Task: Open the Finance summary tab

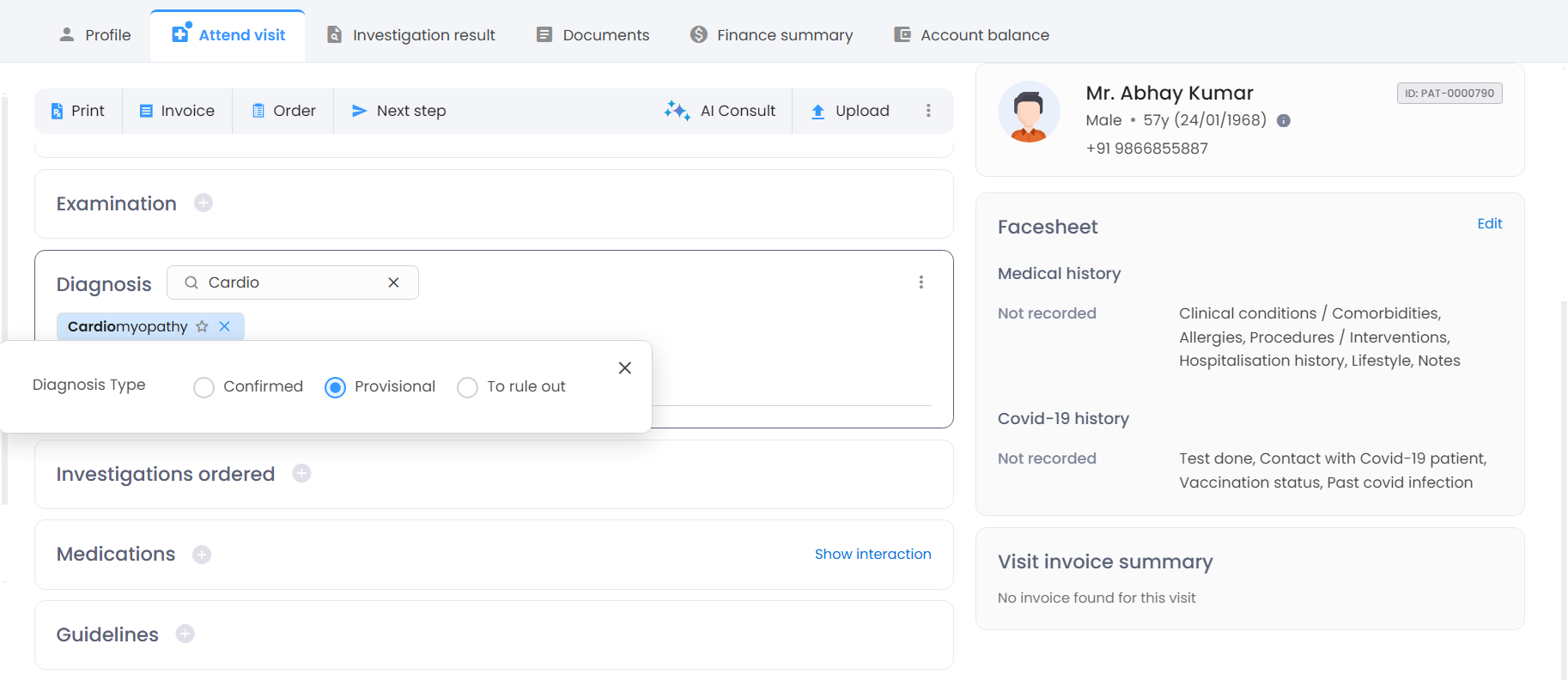Action: tap(772, 35)
